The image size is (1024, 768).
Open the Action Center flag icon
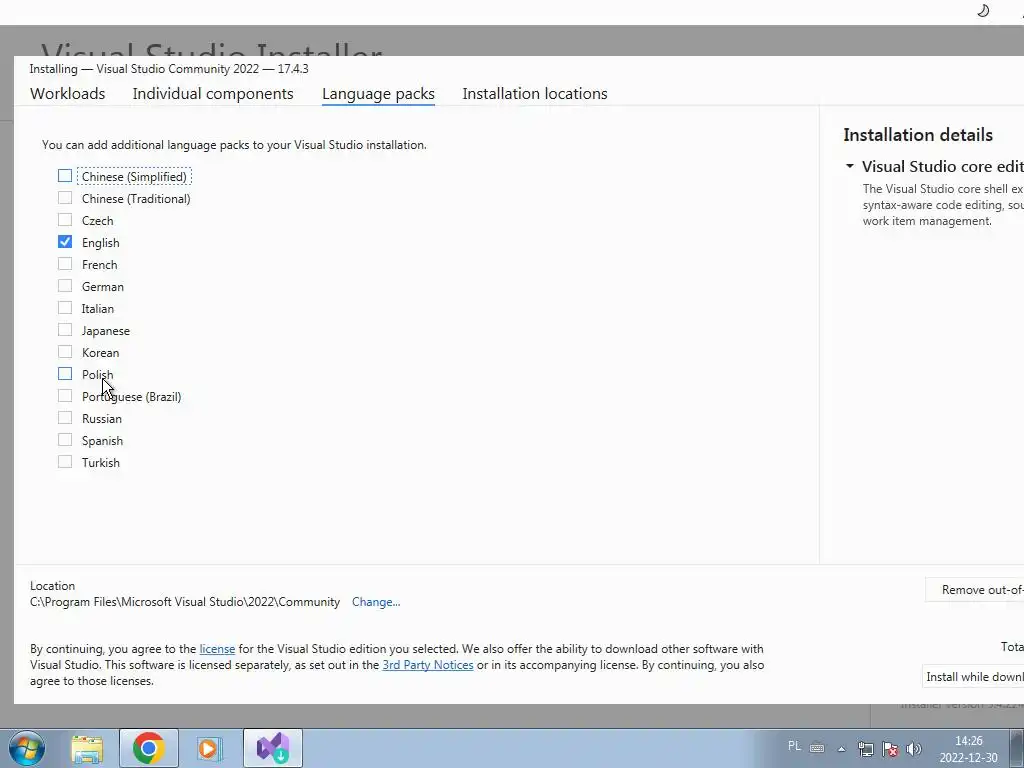889,749
